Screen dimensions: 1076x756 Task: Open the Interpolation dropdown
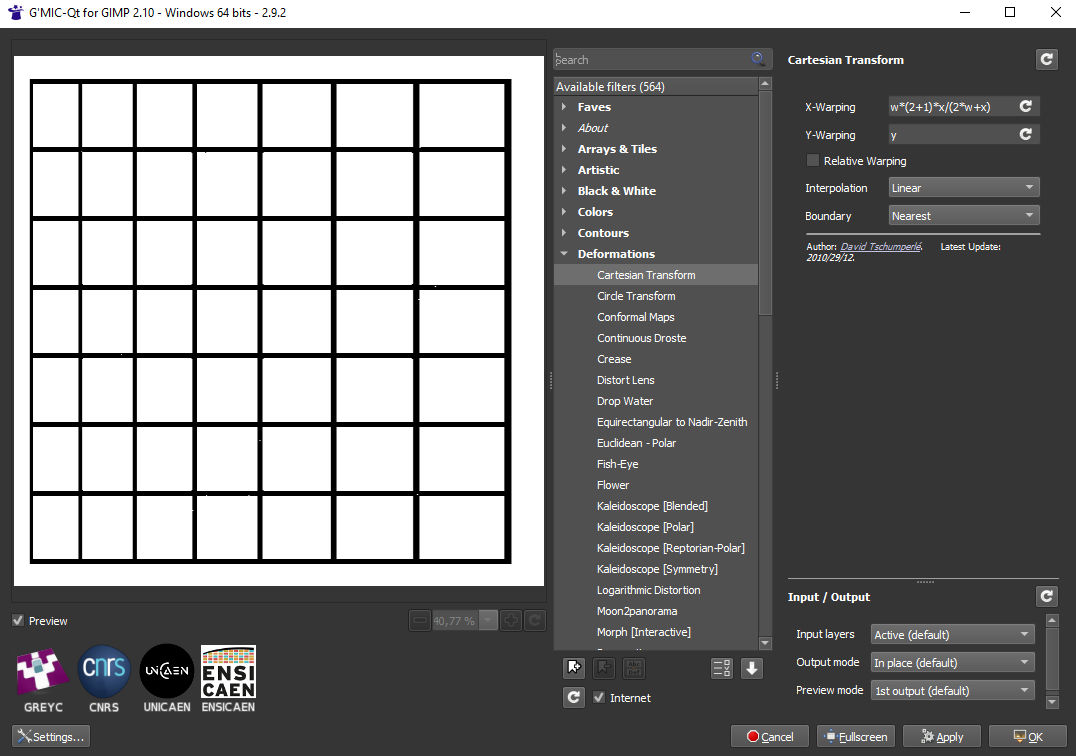click(963, 187)
